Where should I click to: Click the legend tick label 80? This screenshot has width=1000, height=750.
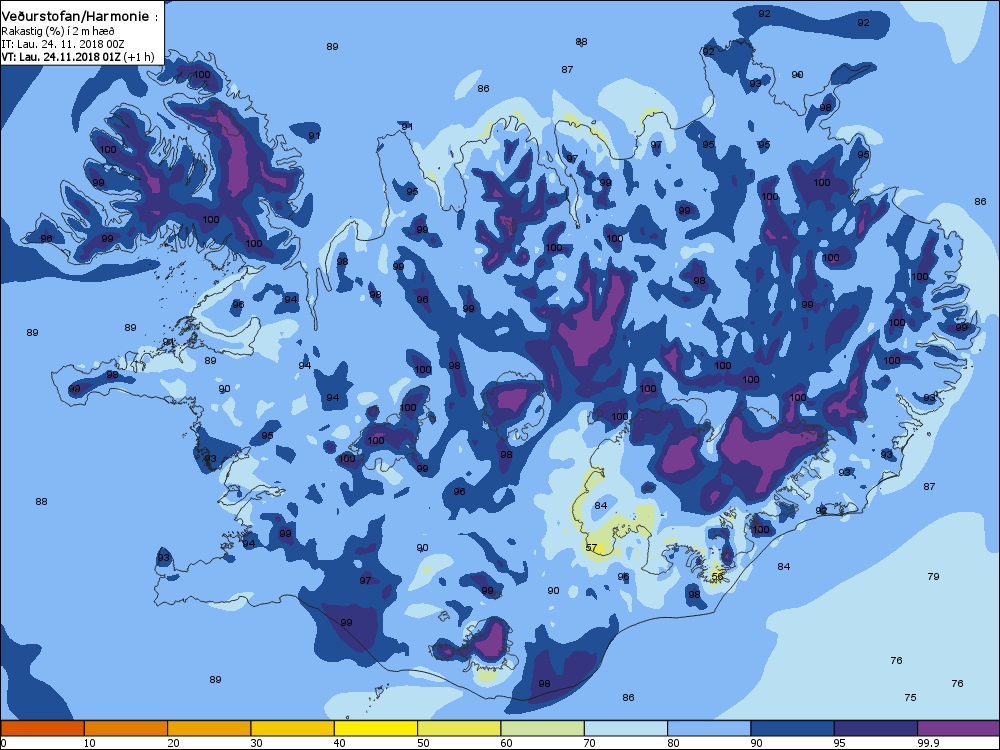tap(673, 743)
